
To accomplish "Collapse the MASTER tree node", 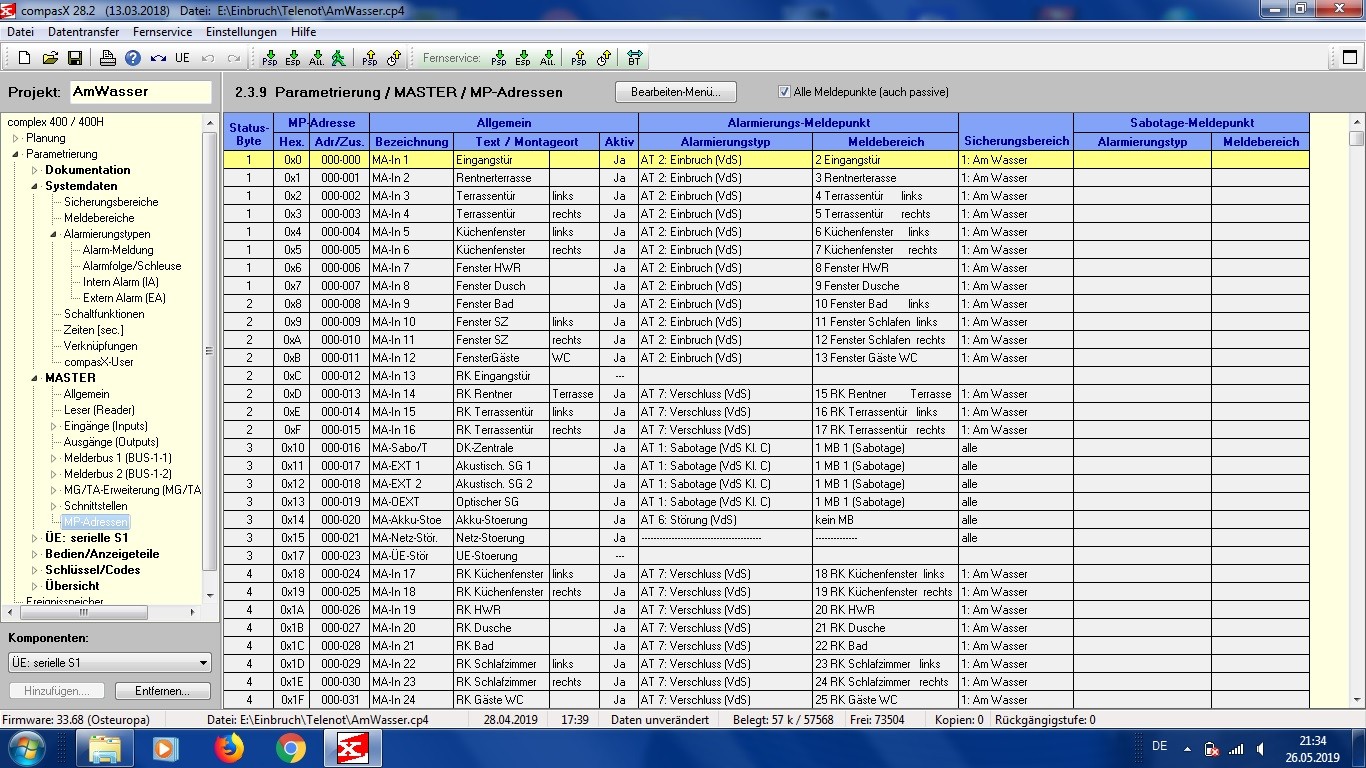I will tap(35, 378).
